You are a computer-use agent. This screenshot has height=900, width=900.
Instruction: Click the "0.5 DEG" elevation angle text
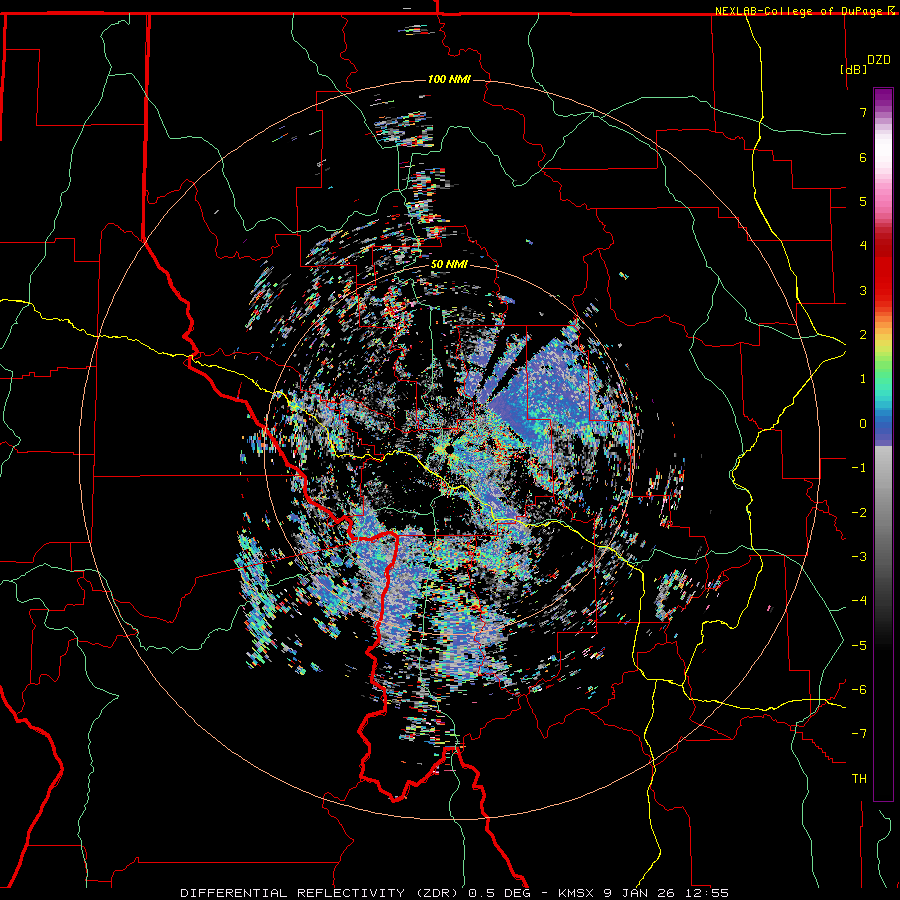(x=498, y=893)
